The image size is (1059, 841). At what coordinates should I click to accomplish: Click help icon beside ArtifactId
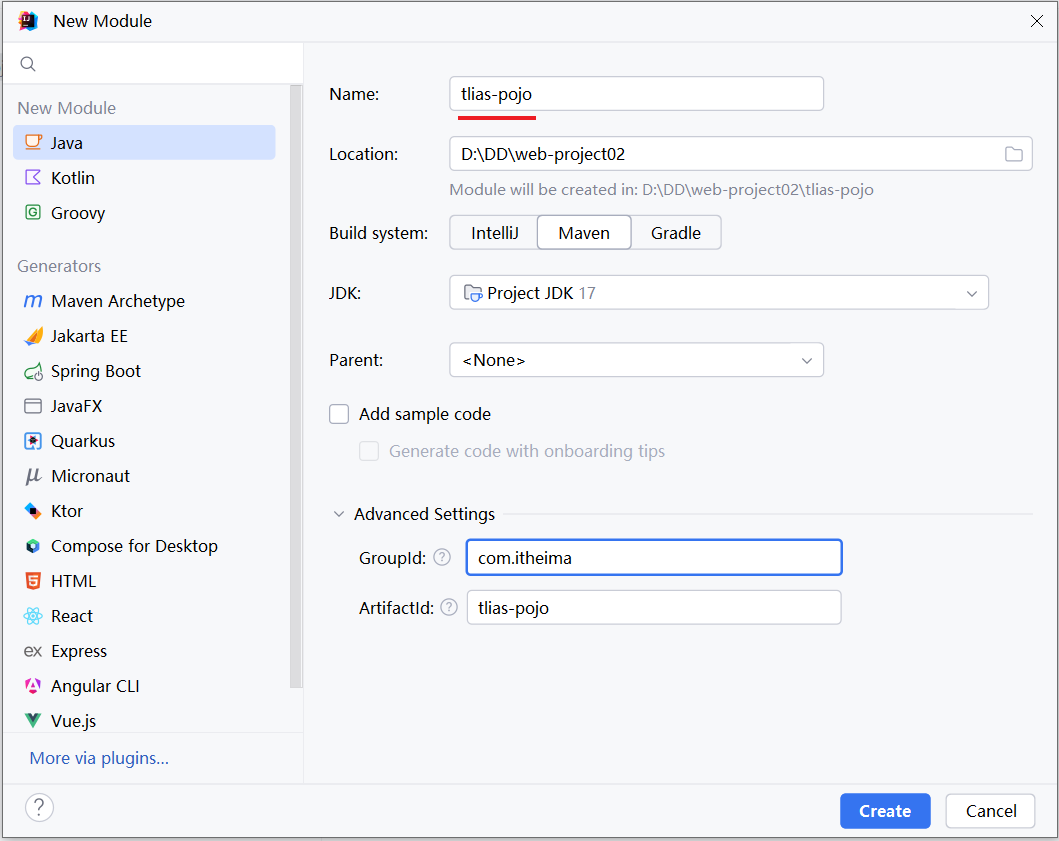[449, 607]
